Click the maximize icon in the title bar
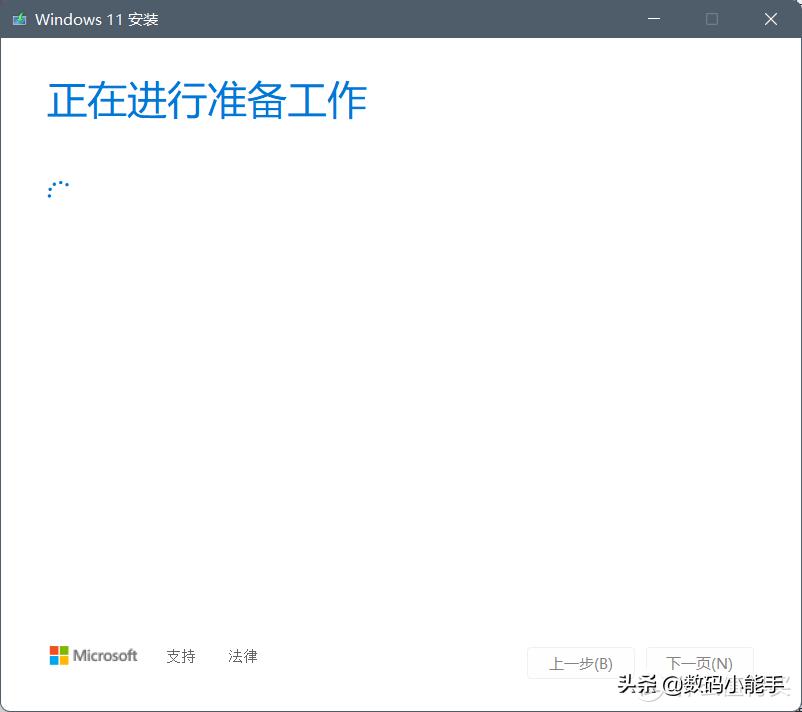The height and width of the screenshot is (712, 802). (712, 18)
